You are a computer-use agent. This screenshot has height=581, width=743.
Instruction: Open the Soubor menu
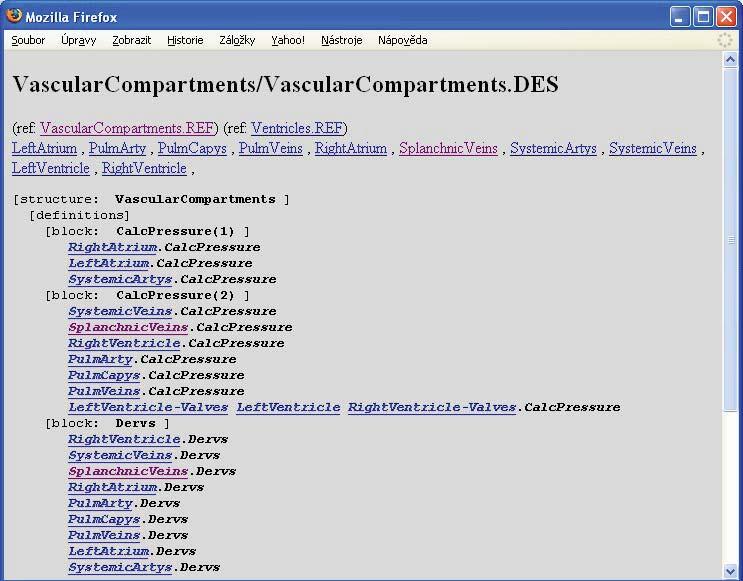point(28,40)
